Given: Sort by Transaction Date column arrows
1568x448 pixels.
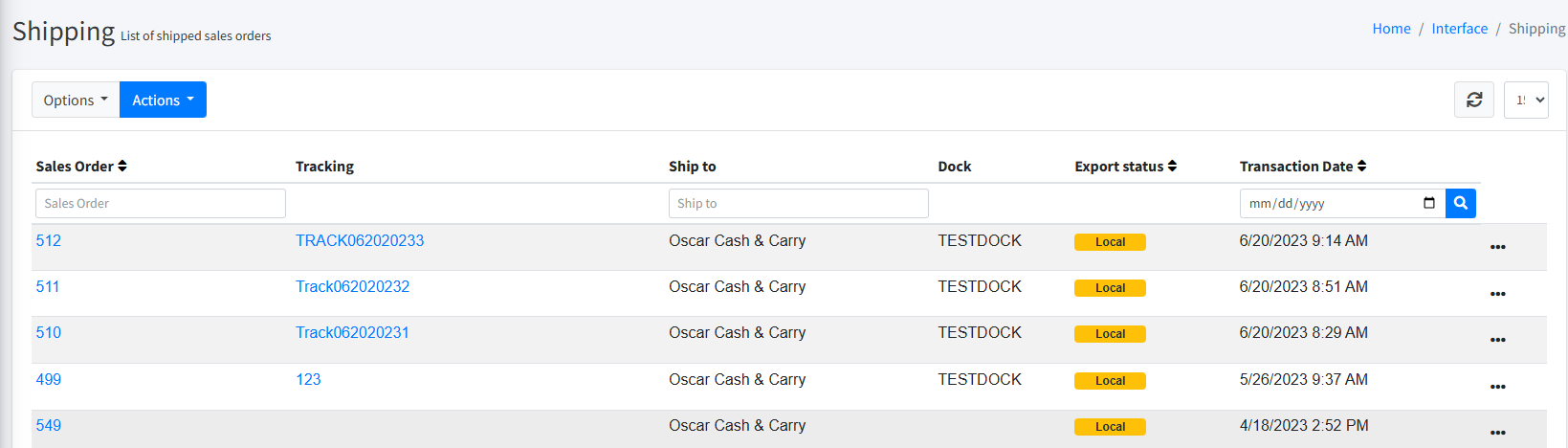Looking at the screenshot, I should click(1361, 167).
